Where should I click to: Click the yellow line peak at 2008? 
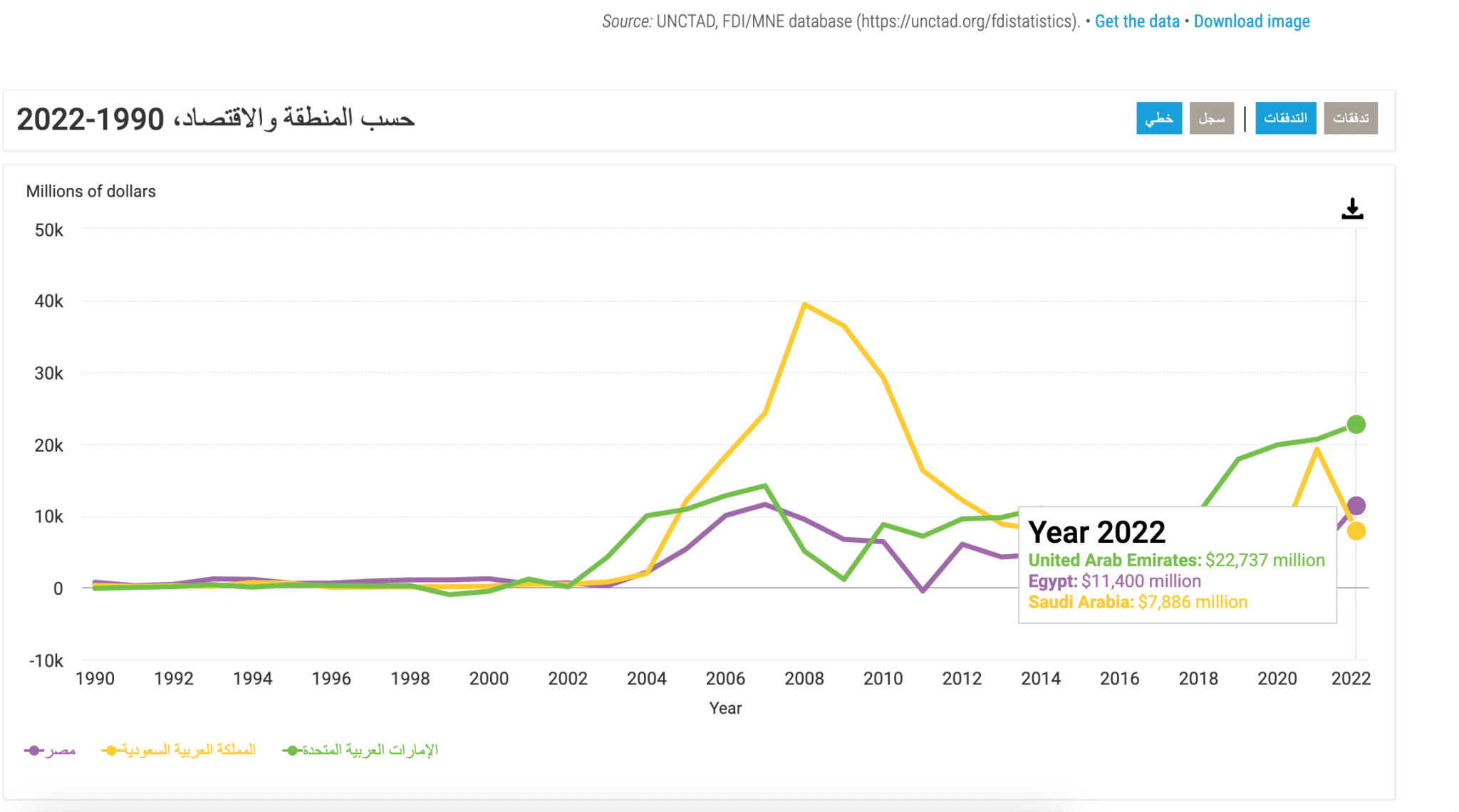click(x=804, y=305)
